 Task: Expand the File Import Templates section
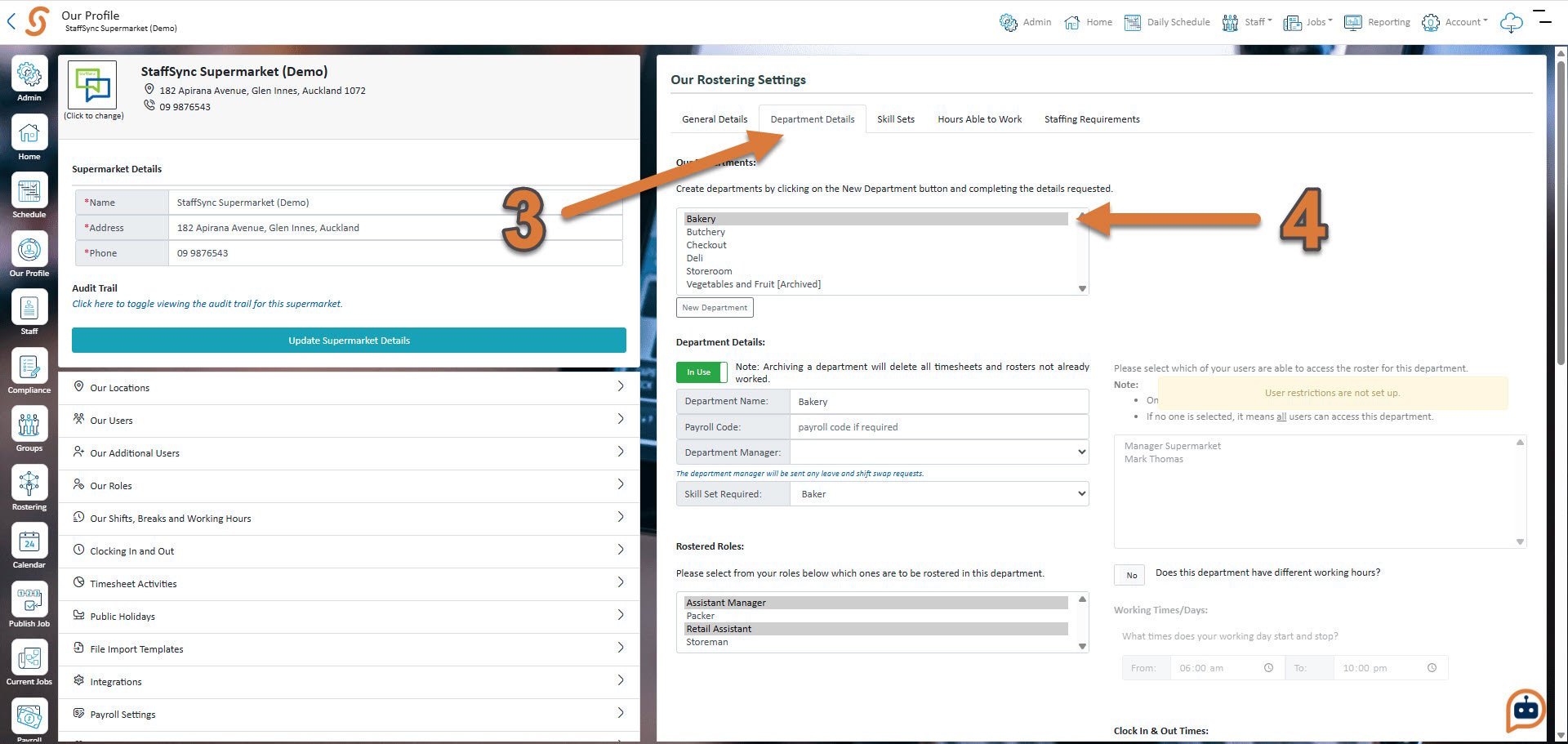[x=349, y=648]
